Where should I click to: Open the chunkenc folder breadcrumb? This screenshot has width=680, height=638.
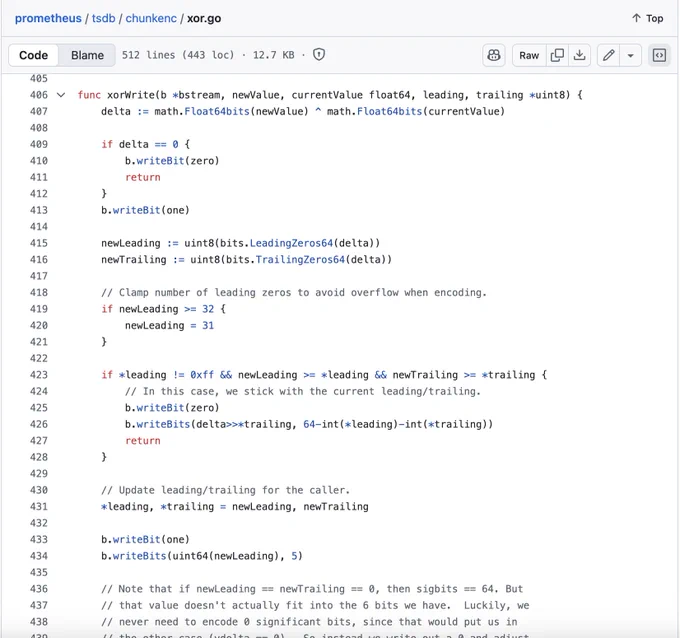[151, 18]
